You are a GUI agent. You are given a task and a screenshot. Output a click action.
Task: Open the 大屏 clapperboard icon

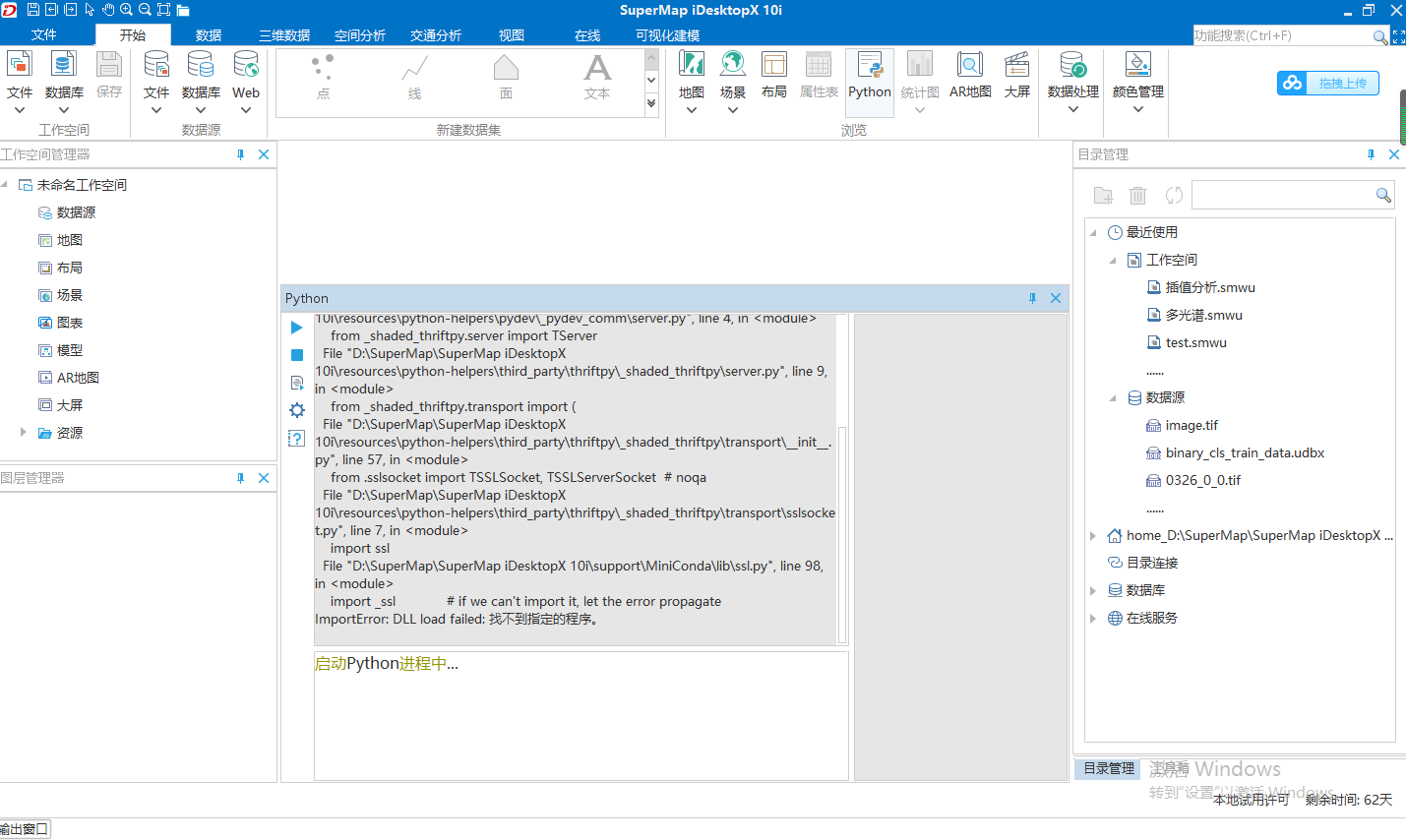1017,65
